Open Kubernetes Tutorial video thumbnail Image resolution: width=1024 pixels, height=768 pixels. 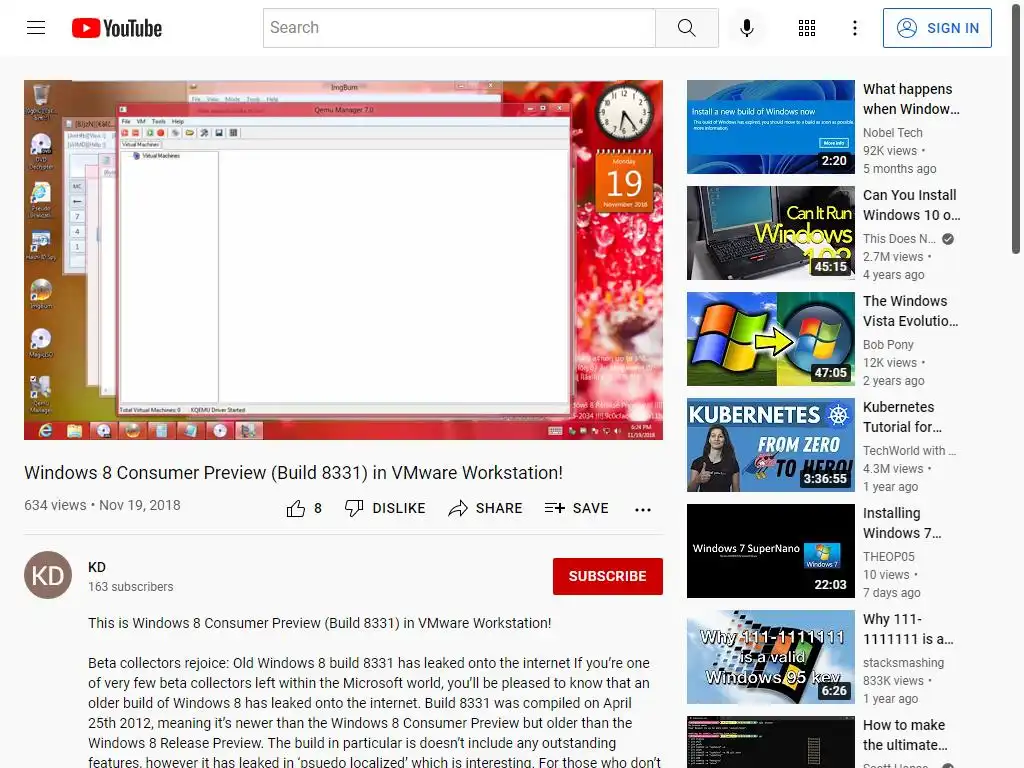771,445
